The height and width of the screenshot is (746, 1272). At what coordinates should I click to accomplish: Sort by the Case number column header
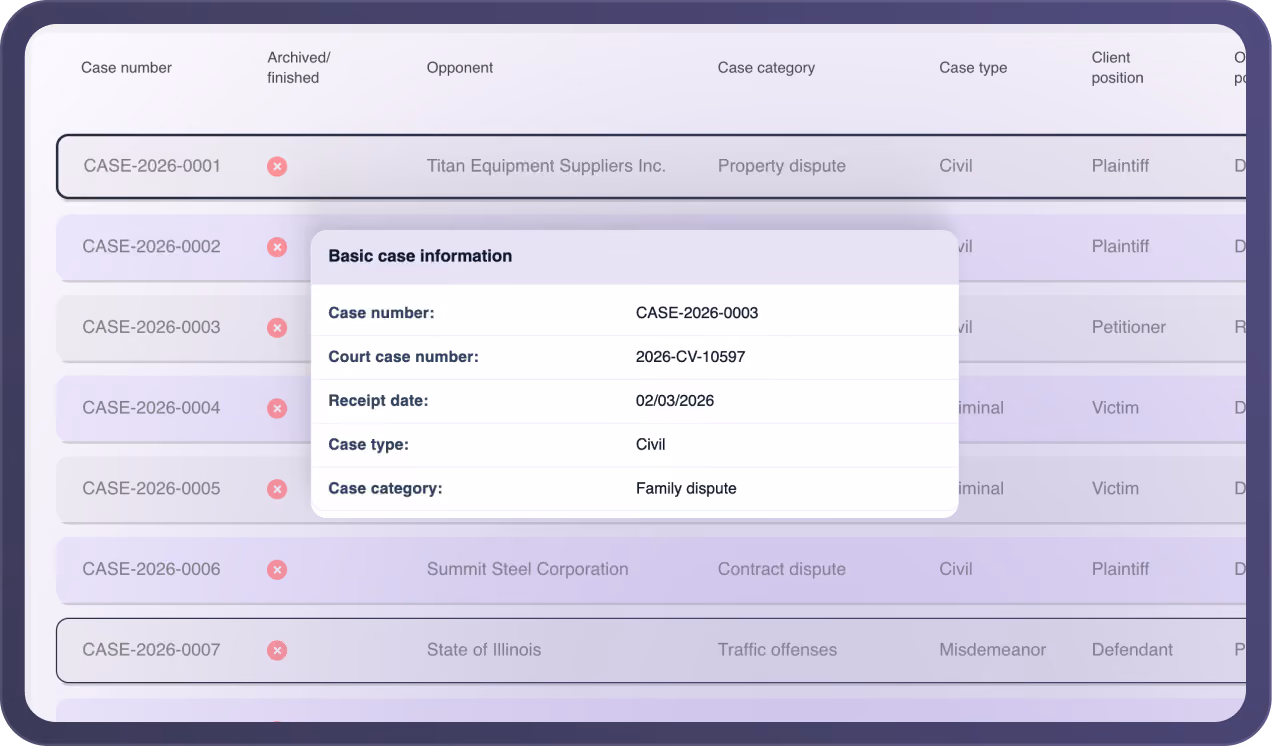tap(126, 68)
